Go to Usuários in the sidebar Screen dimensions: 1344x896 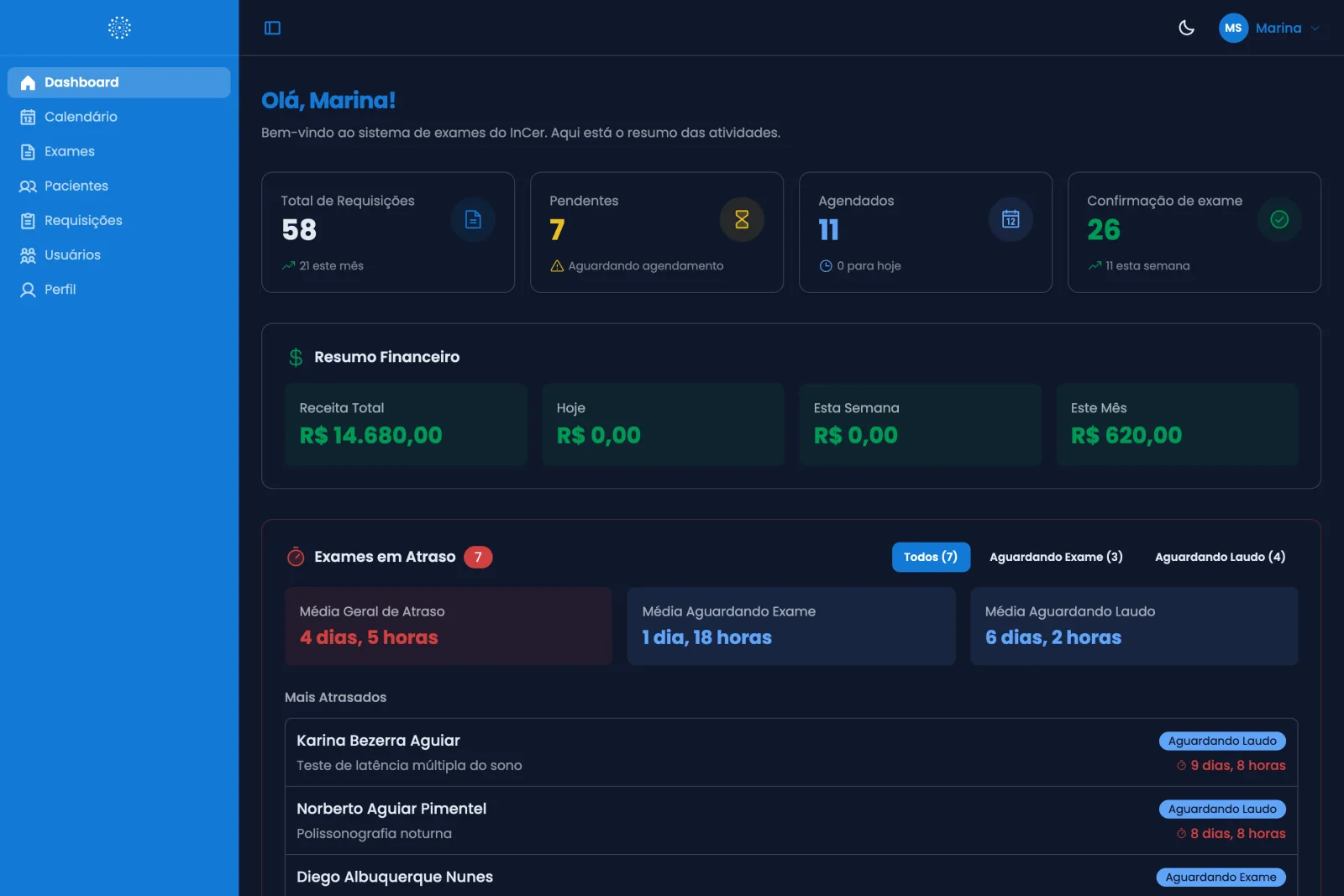119,254
